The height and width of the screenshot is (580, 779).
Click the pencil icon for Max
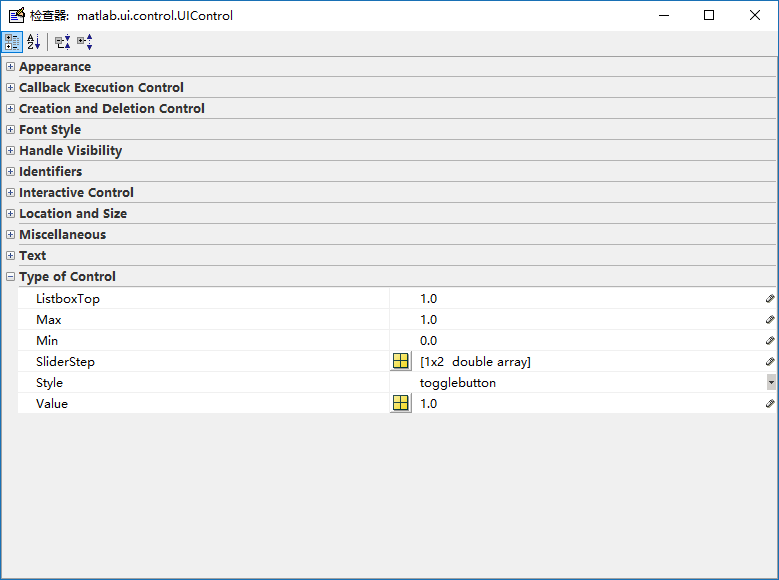pyautogui.click(x=770, y=319)
